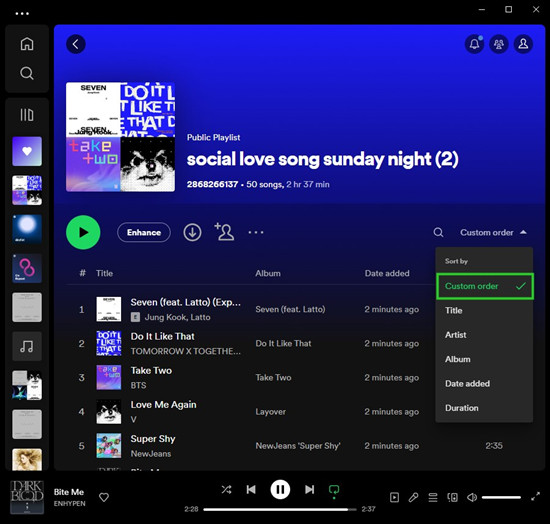Pause the current song
The width and height of the screenshot is (550, 524).
[x=280, y=490]
